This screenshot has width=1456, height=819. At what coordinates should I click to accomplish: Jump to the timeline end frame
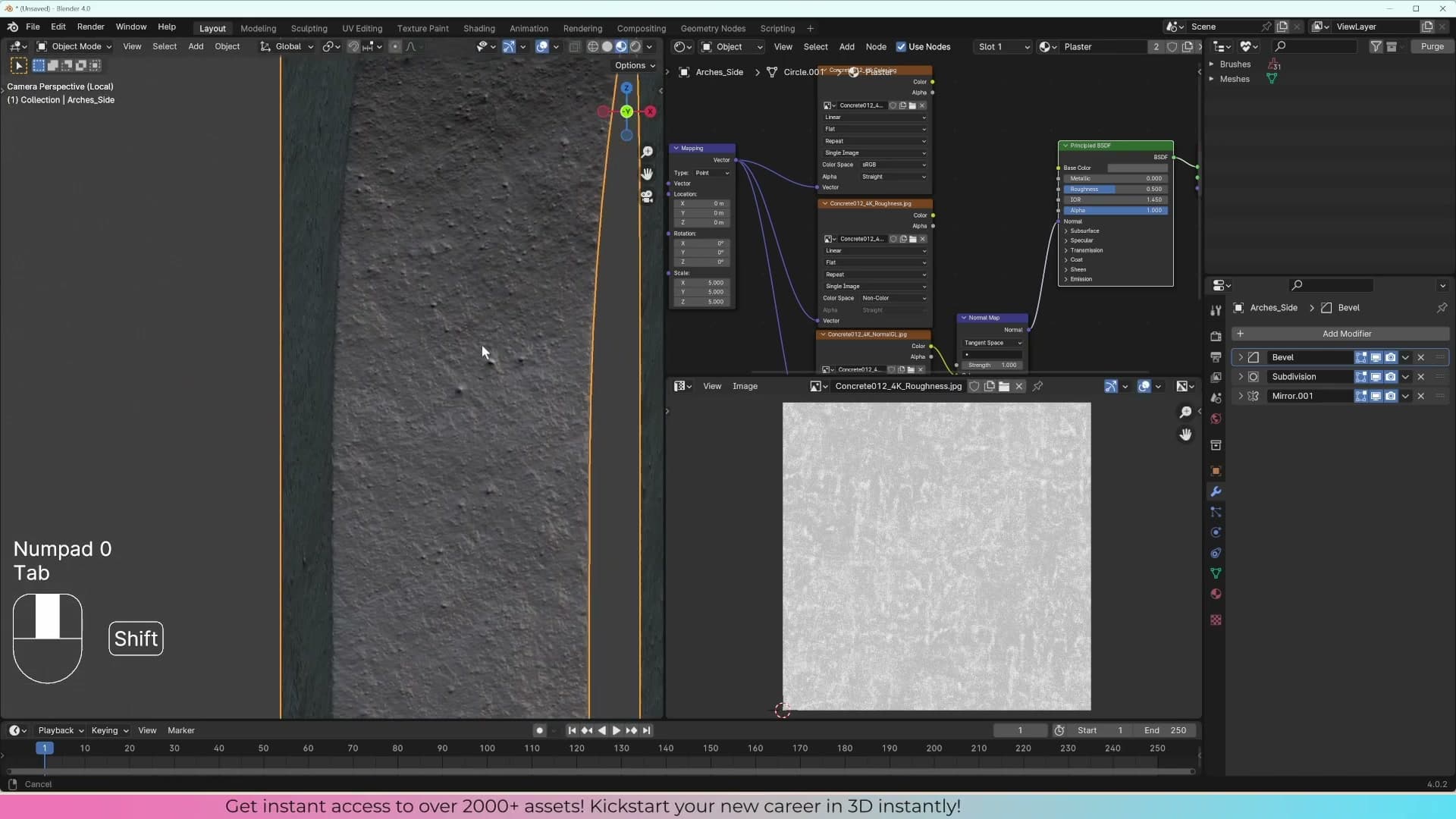click(646, 730)
